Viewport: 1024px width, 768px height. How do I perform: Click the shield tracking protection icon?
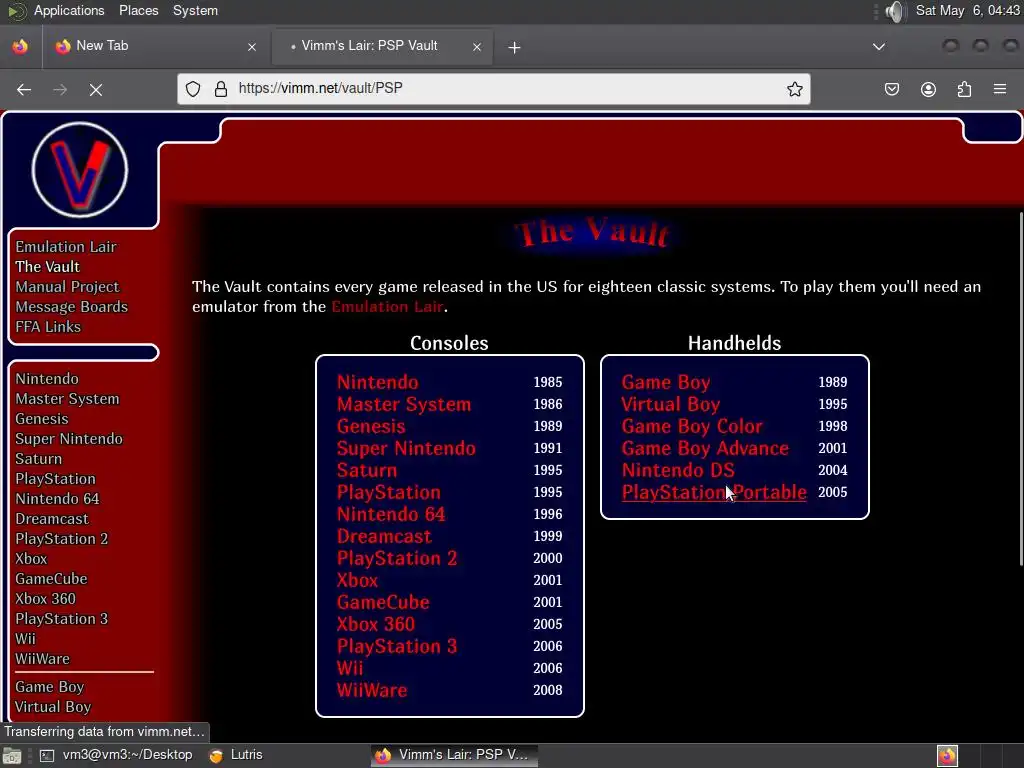(x=193, y=89)
